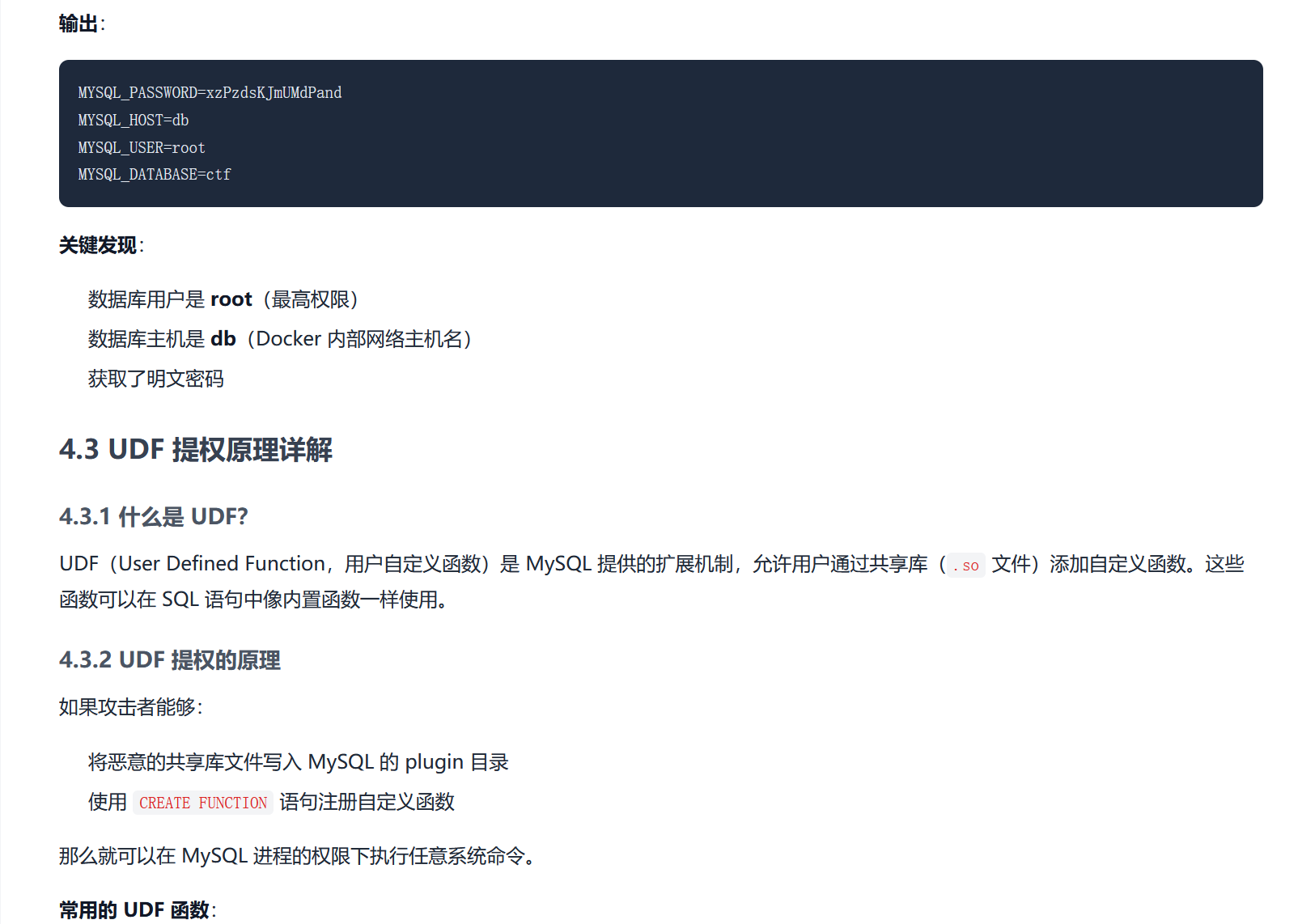Click the heading 4.3.1 什么是 UDF?
Viewport: 1315px width, 924px height.
[x=154, y=516]
